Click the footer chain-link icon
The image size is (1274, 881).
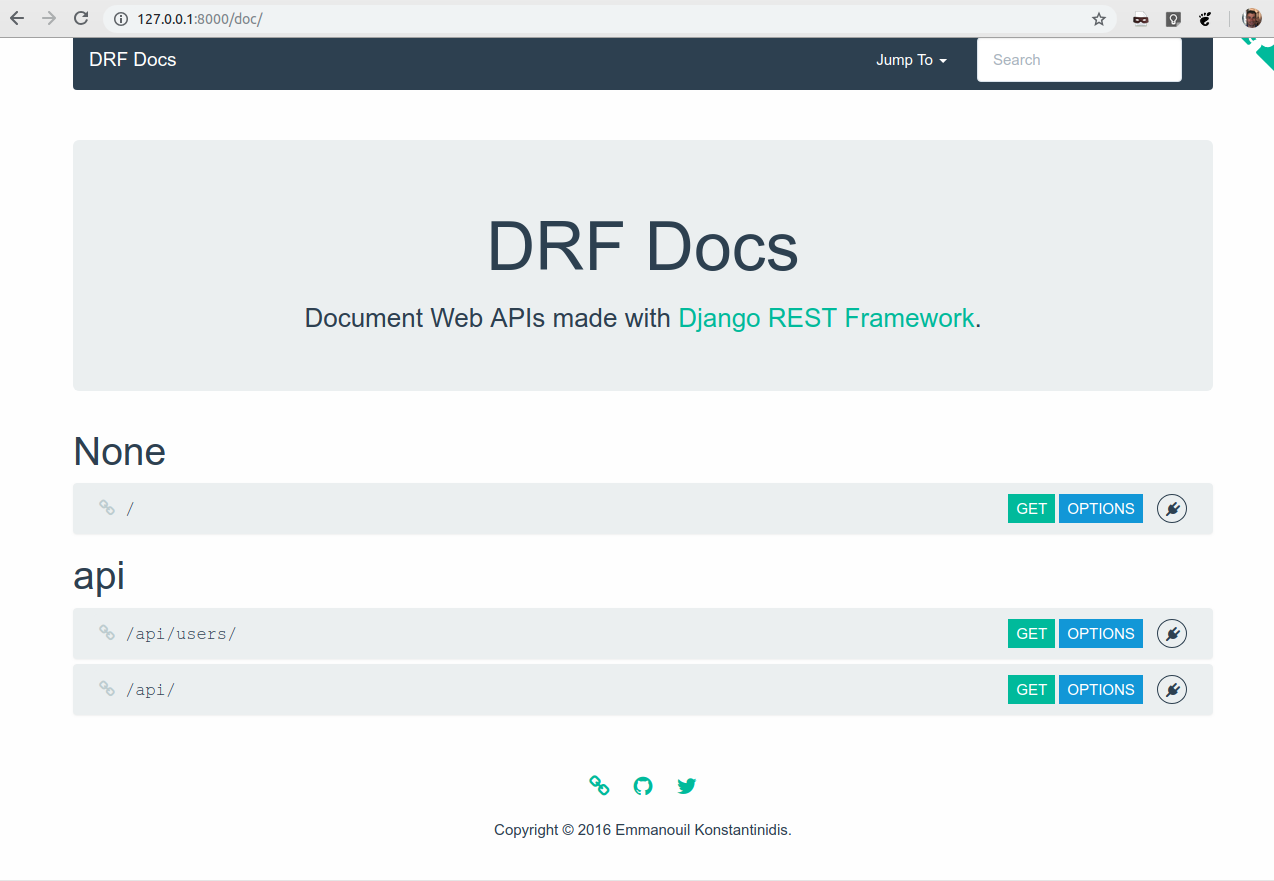tap(599, 786)
